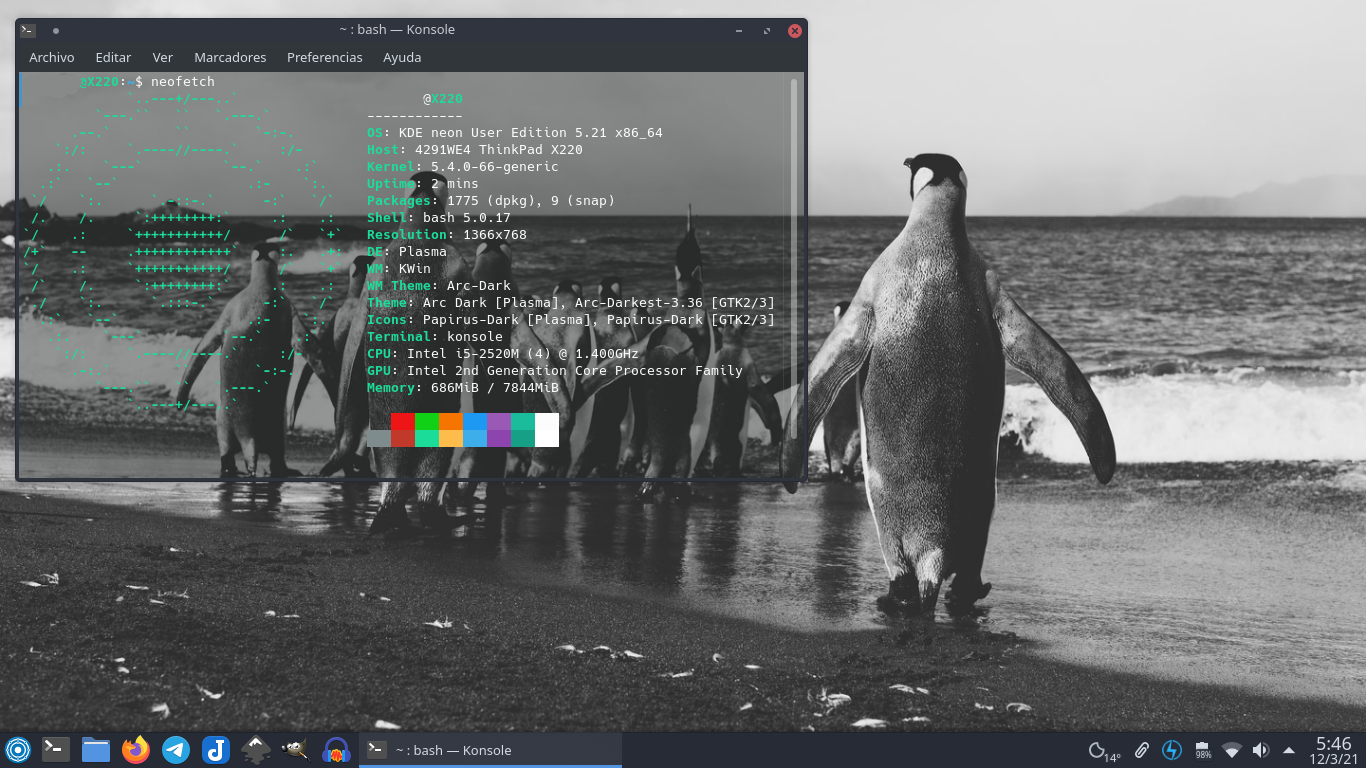This screenshot has height=768, width=1366.
Task: Open the Dolphin file manager icon
Action: (x=96, y=749)
